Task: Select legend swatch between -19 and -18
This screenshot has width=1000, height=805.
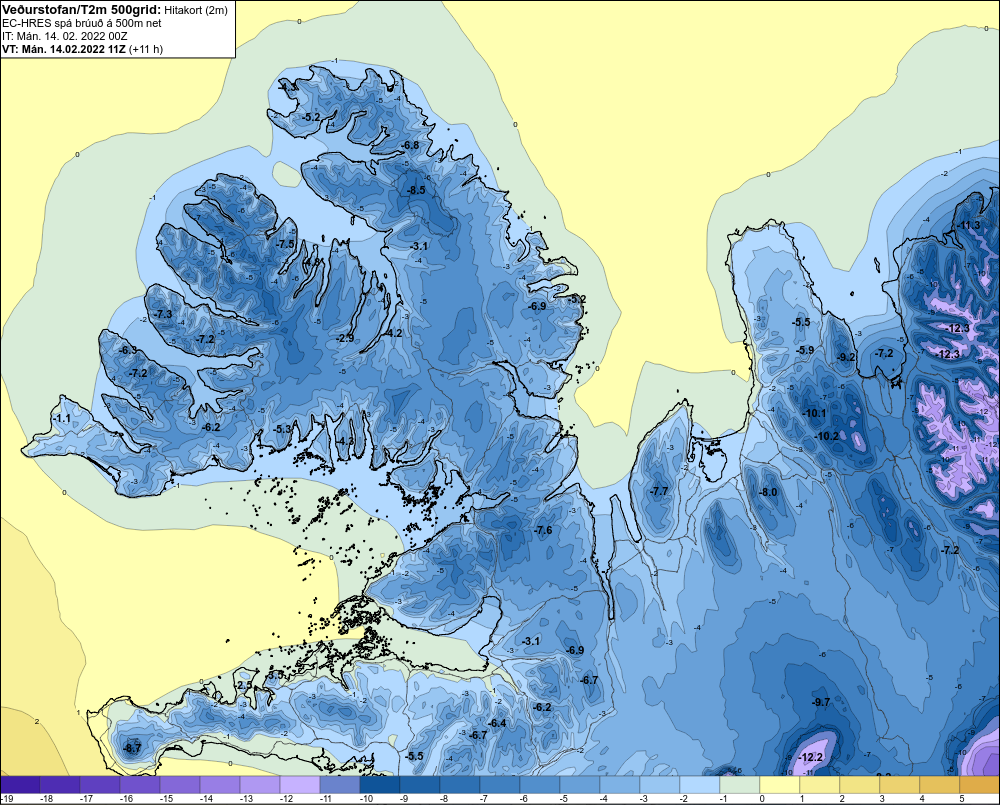Action: pos(20,785)
